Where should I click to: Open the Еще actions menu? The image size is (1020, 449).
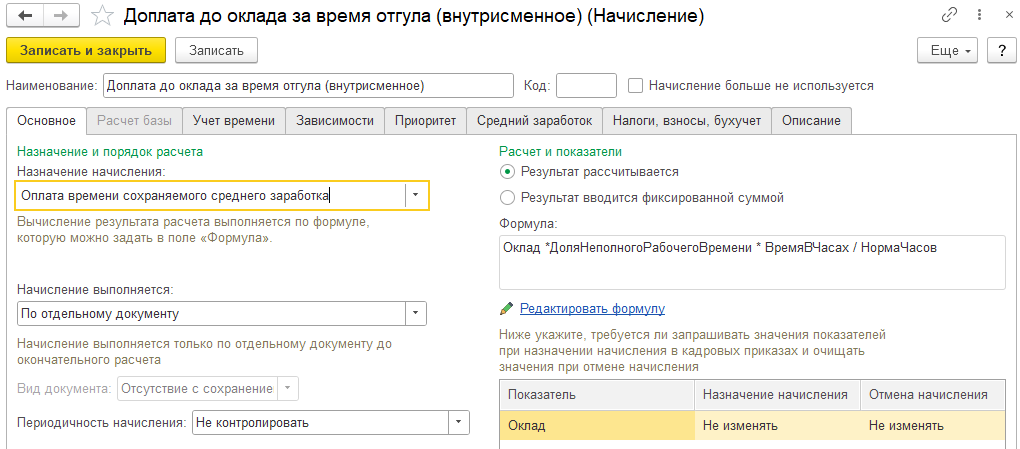tap(947, 50)
